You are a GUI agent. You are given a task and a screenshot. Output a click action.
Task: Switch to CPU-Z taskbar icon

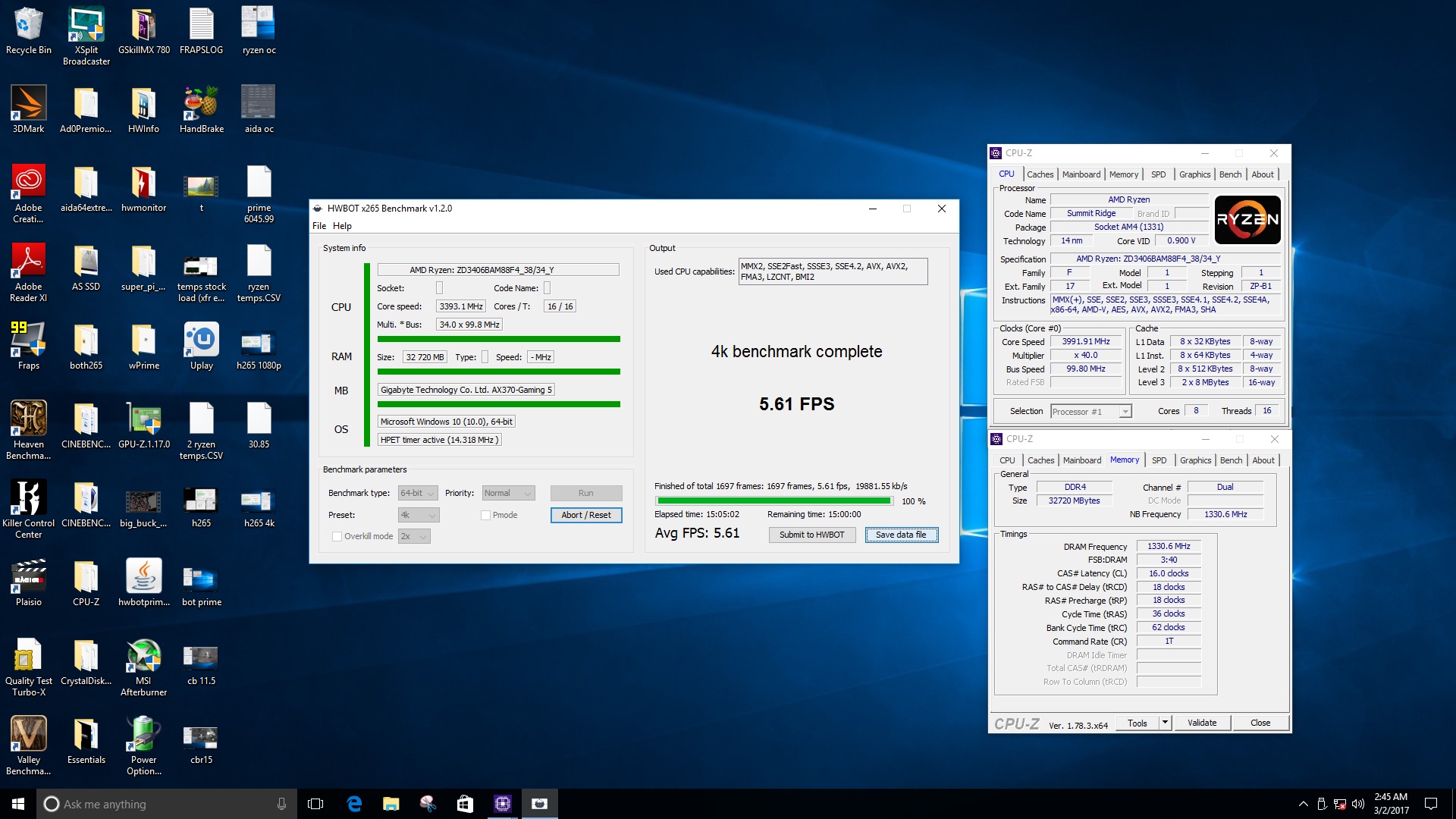pos(502,804)
